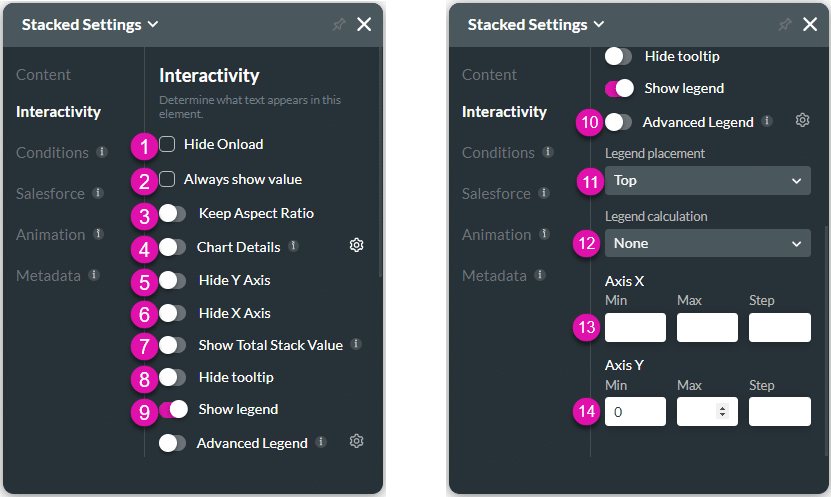
Task: Expand the Legend calculation dropdown
Action: [x=707, y=243]
